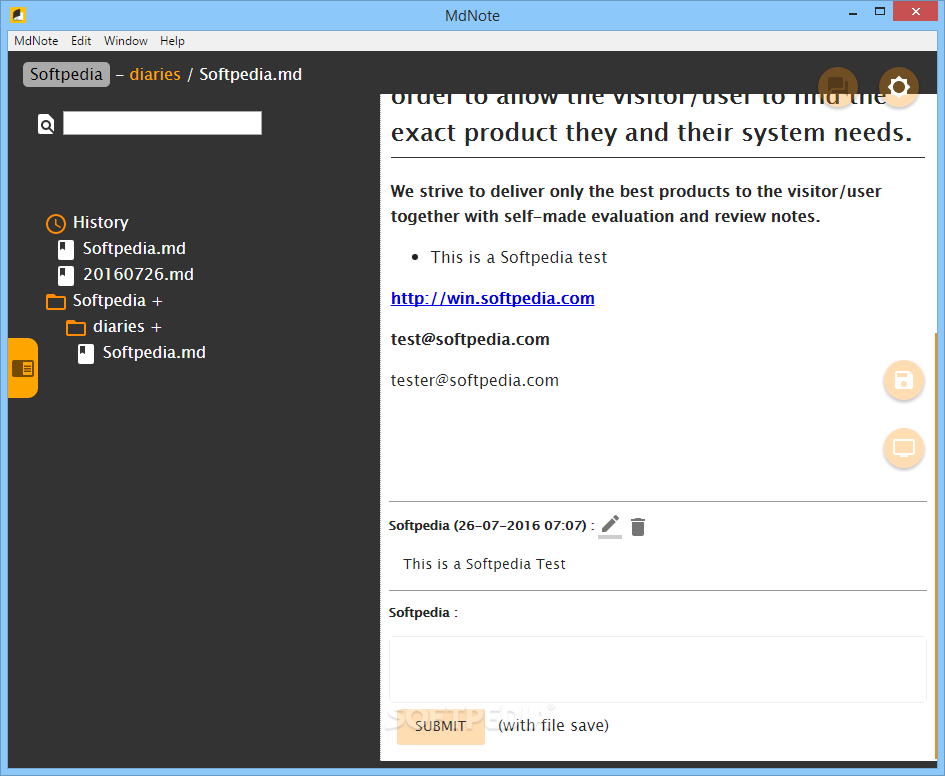Click plus next to diaries folder
This screenshot has height=776, width=945.
pos(156,327)
